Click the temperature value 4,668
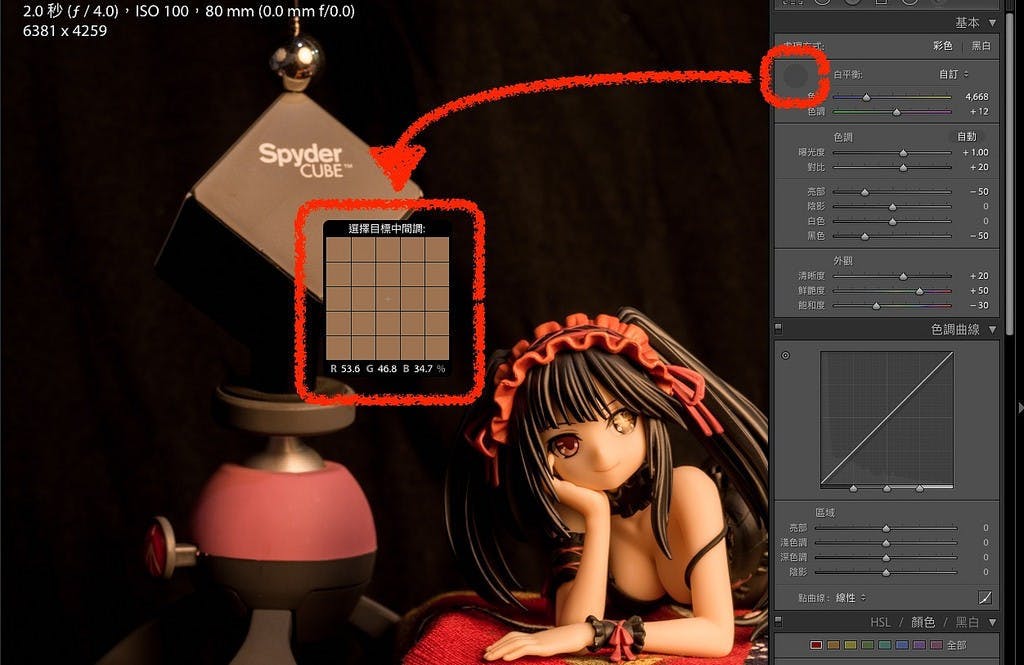Image resolution: width=1024 pixels, height=665 pixels. (976, 97)
